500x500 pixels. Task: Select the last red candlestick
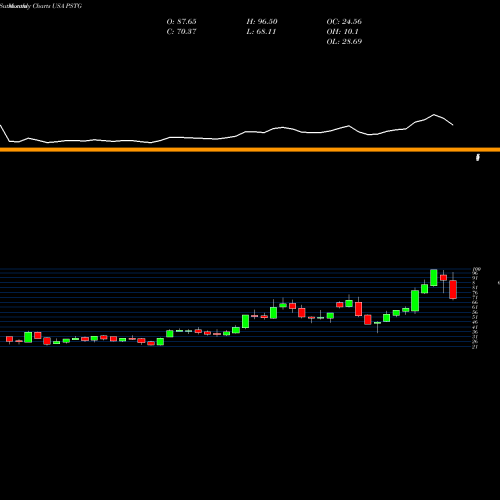[453, 289]
